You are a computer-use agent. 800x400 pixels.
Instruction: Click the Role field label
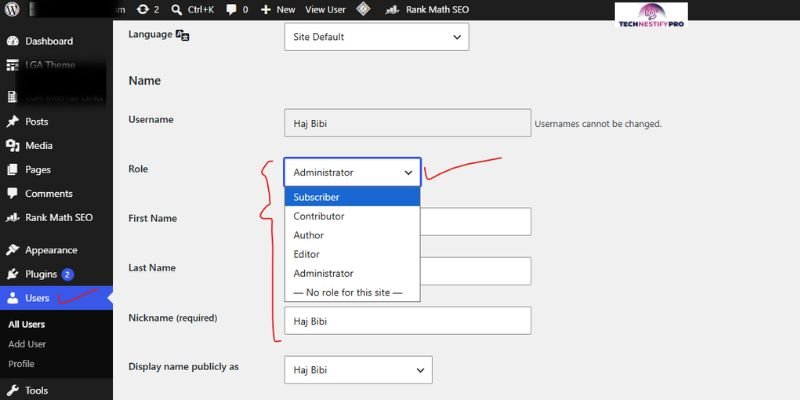(x=138, y=169)
